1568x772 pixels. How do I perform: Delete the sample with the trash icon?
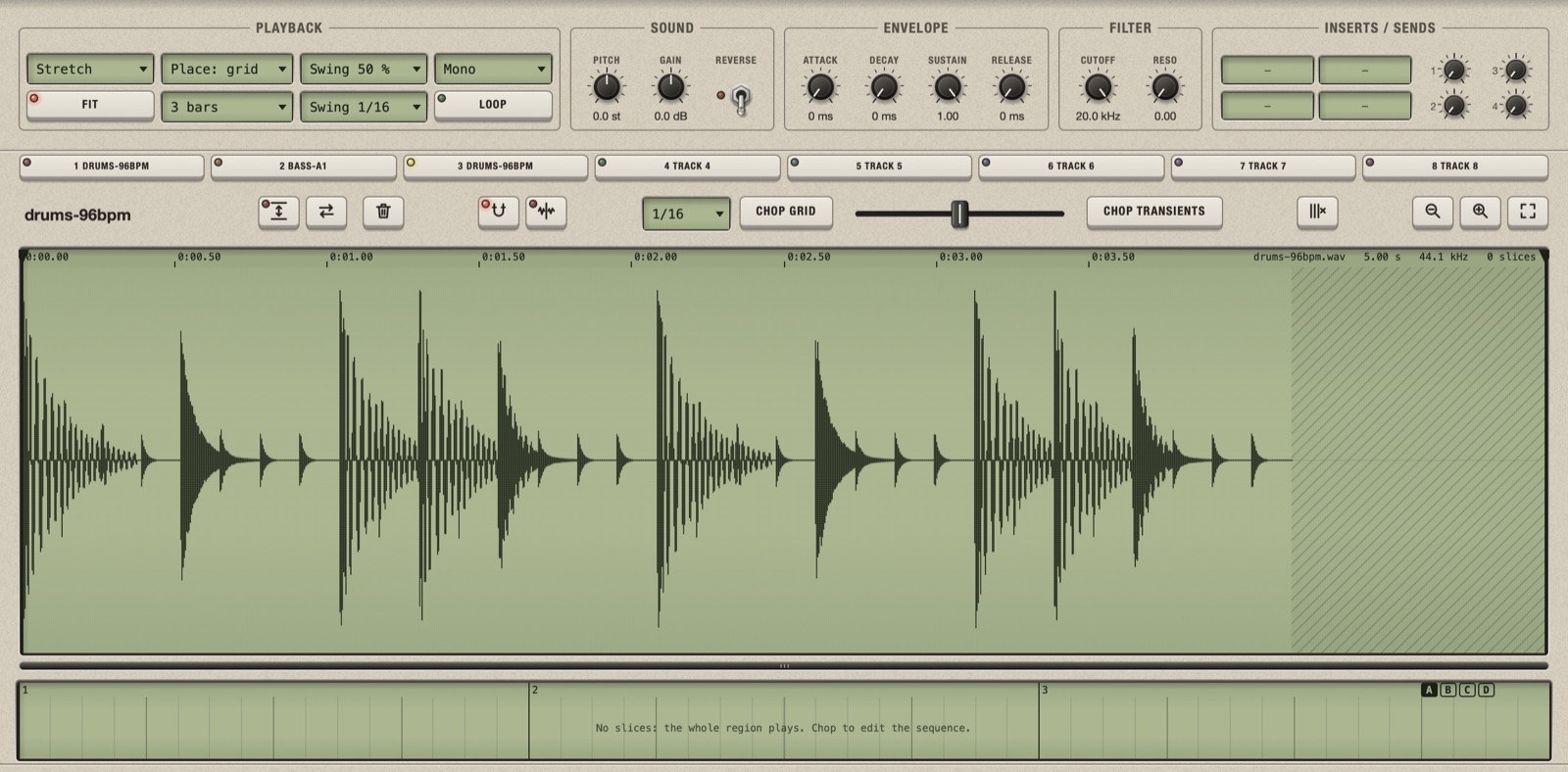[x=383, y=212]
